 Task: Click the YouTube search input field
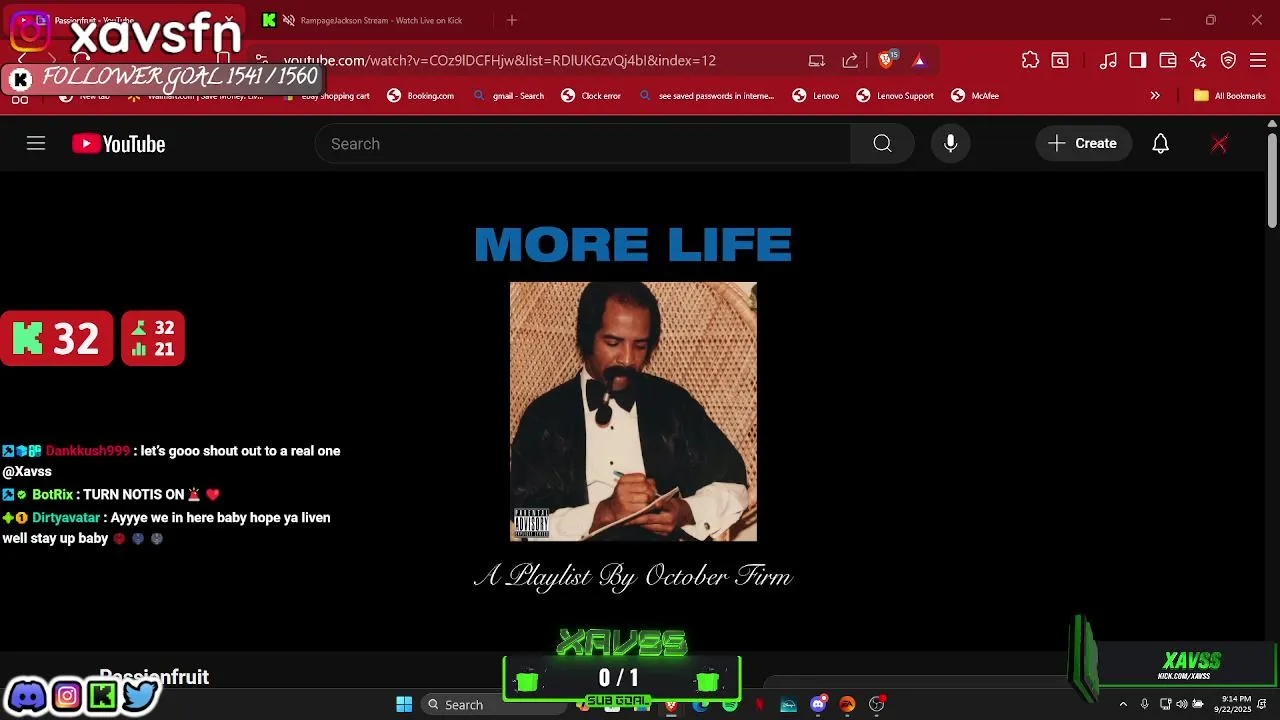[x=582, y=144]
